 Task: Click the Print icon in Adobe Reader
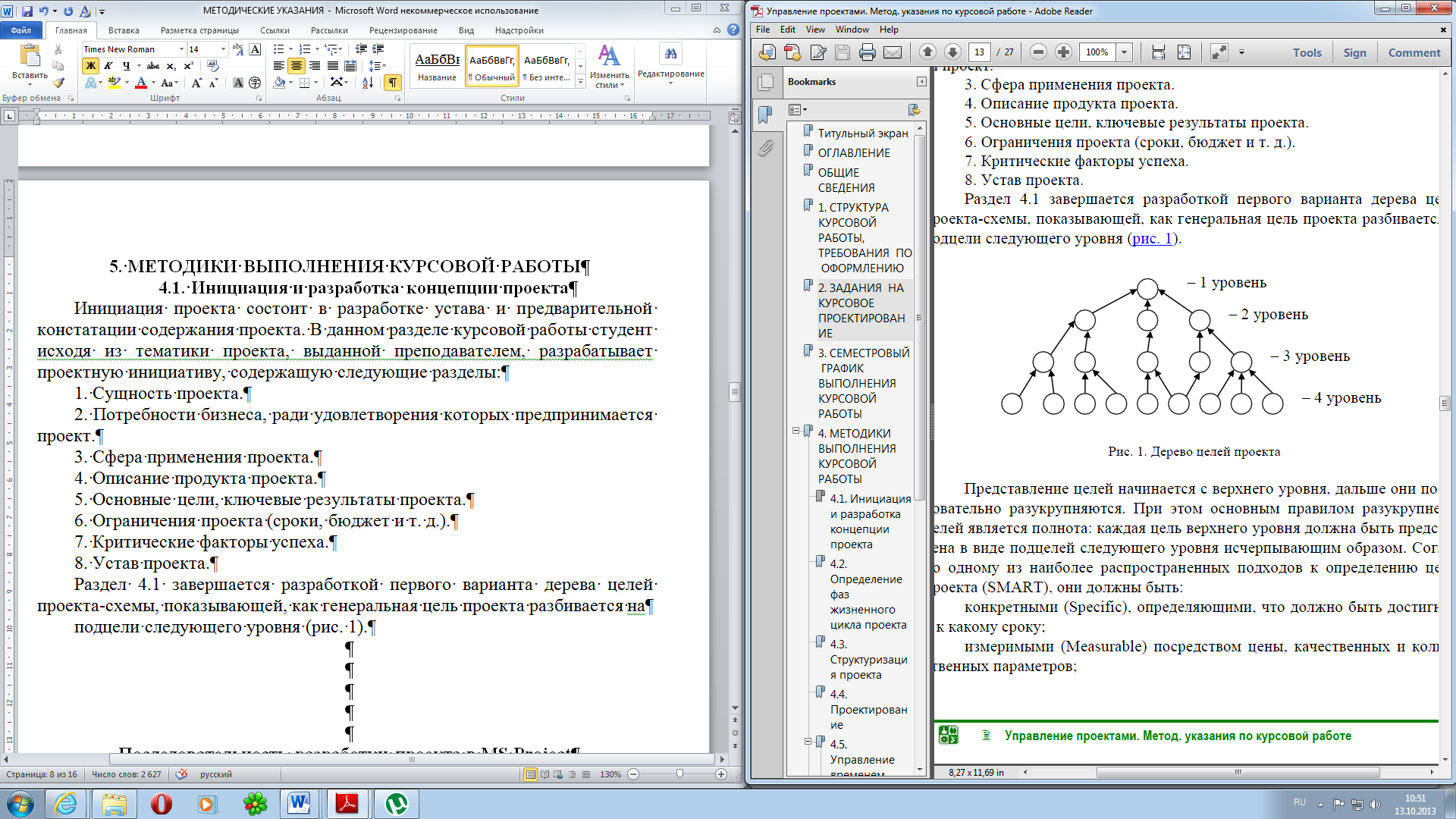(x=868, y=52)
